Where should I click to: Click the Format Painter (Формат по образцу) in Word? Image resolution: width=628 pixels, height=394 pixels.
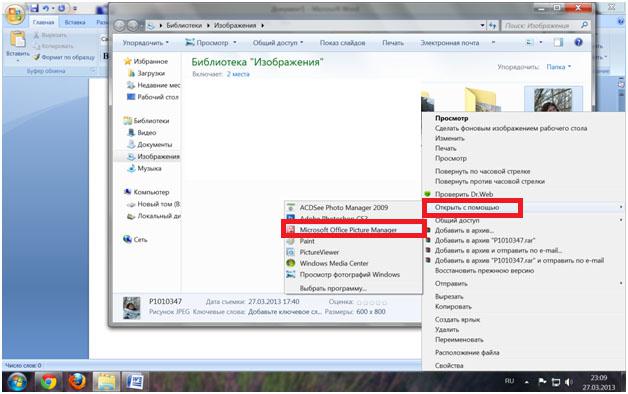point(64,57)
